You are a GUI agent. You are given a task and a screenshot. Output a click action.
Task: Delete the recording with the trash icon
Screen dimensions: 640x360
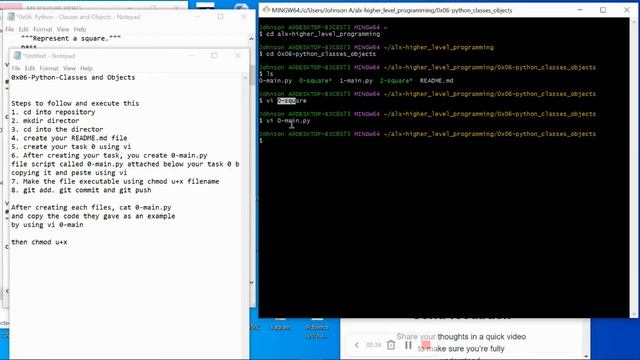[x=391, y=345]
